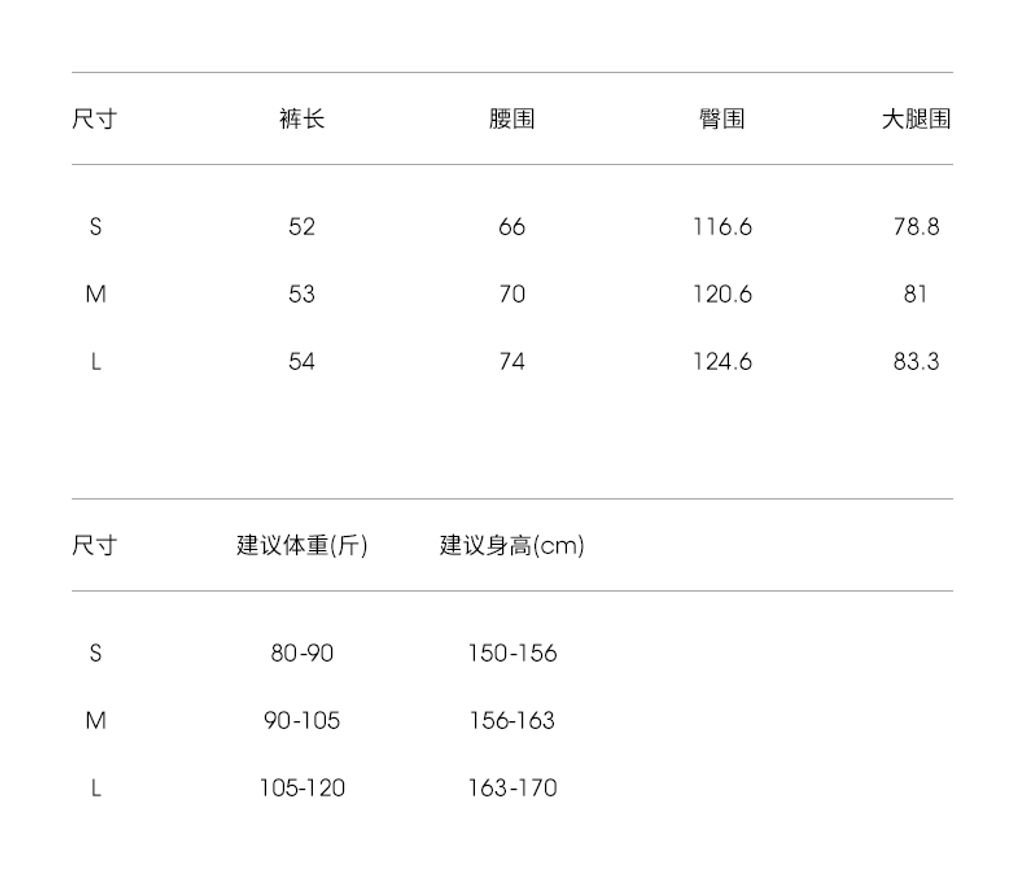Select the 大腿围 column header
The image size is (1024, 879).
pyautogui.click(x=916, y=119)
